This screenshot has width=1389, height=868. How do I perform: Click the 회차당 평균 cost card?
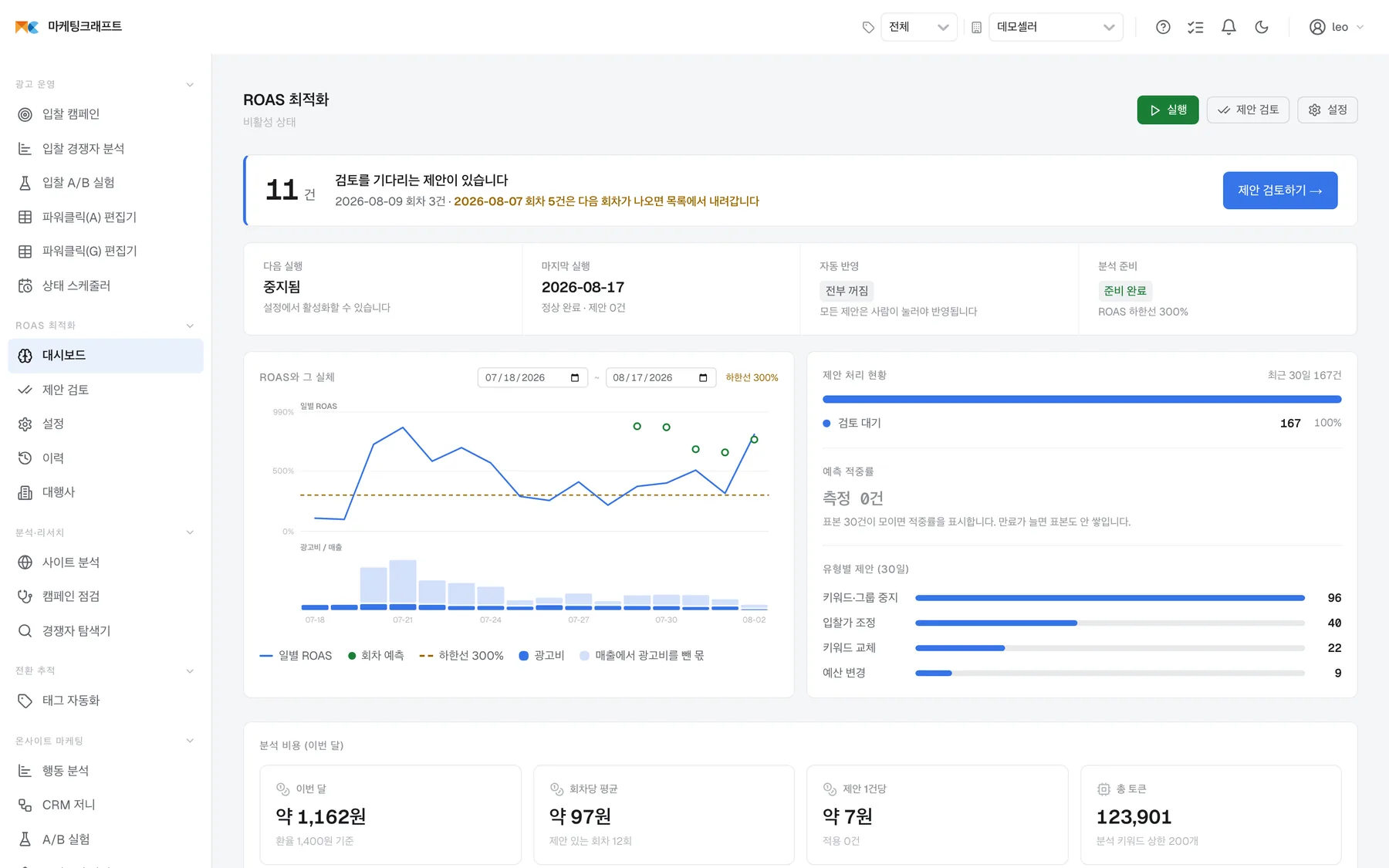pyautogui.click(x=664, y=815)
